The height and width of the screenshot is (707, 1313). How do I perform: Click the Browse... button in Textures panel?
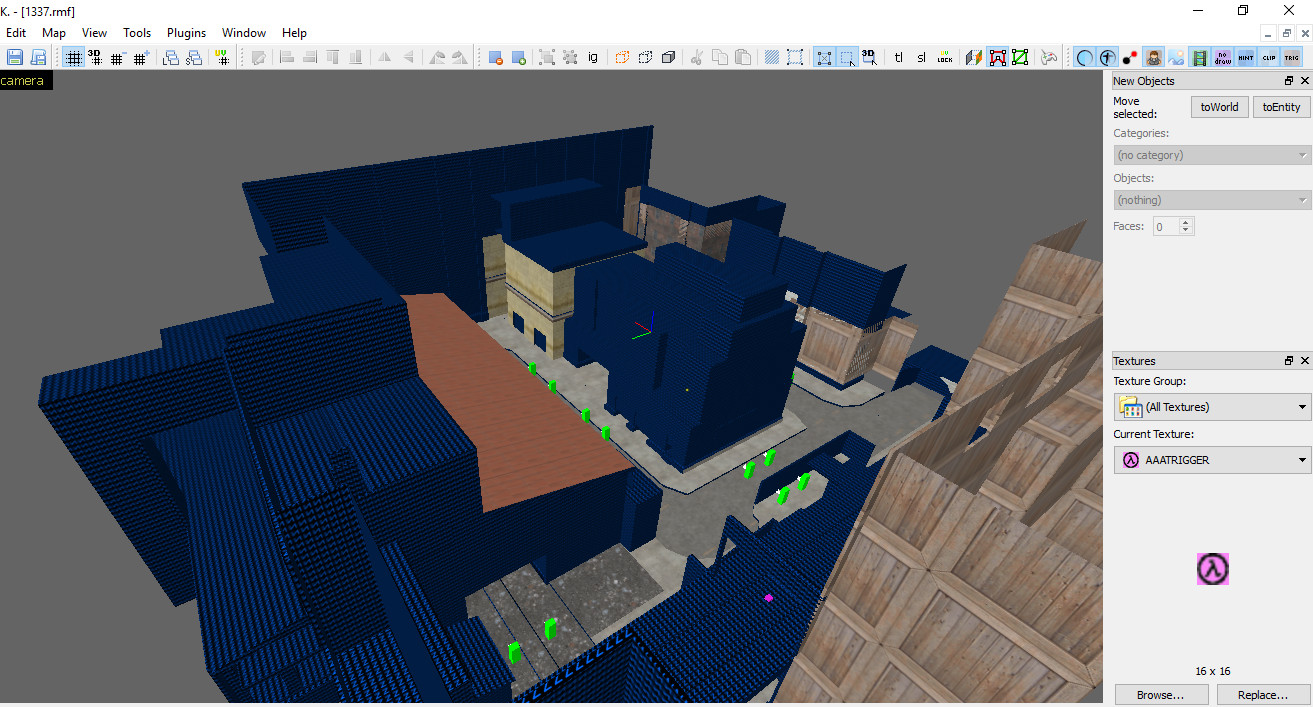(1161, 694)
